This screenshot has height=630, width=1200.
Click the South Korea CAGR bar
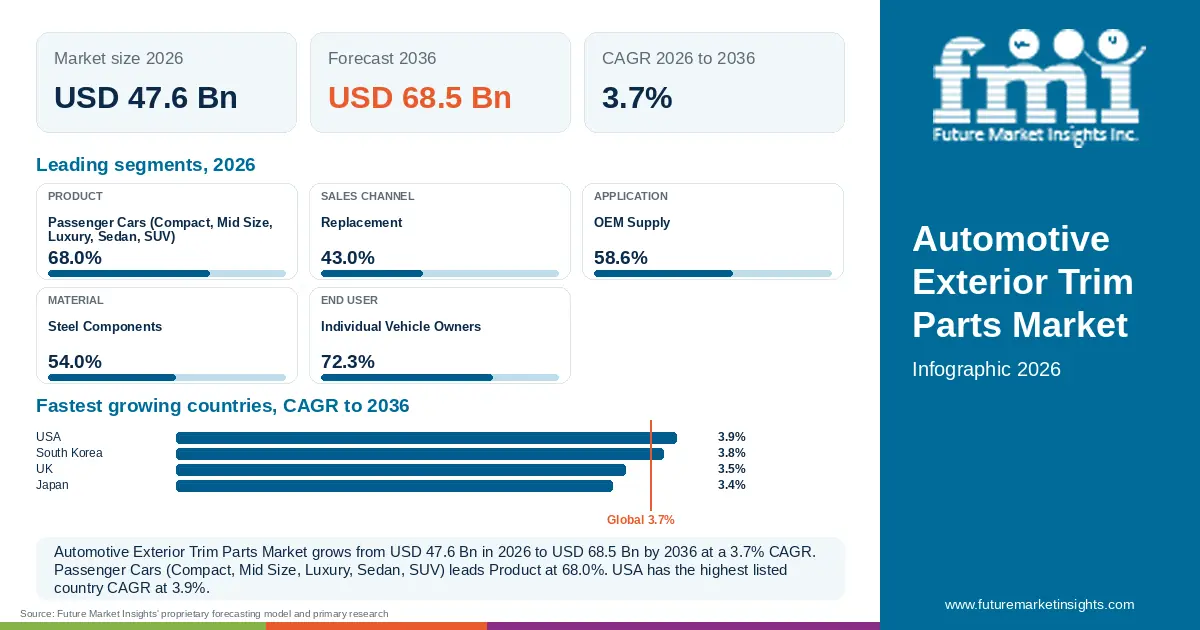420,454
